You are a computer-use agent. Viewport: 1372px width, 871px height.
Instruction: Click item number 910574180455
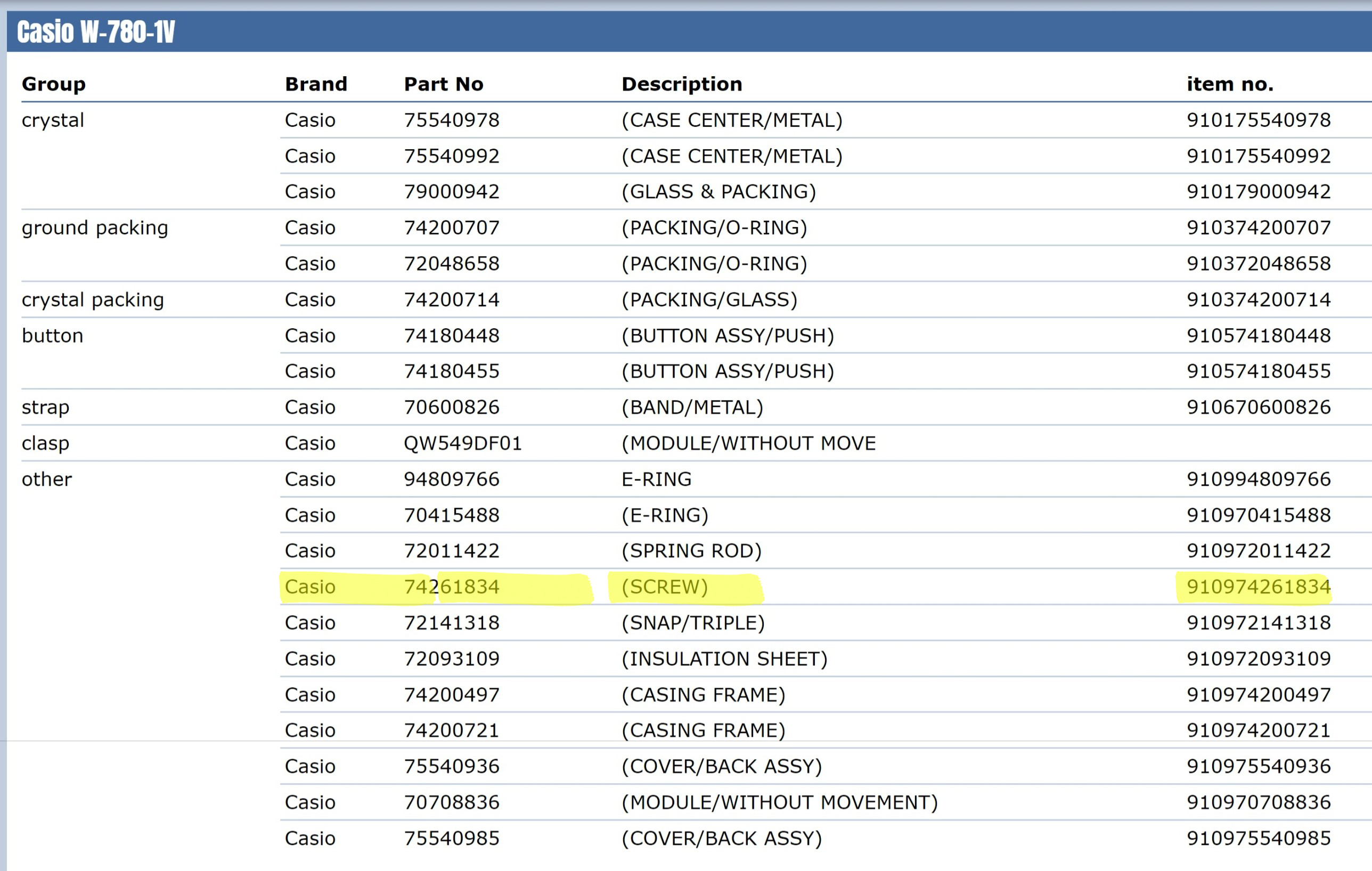[1259, 372]
